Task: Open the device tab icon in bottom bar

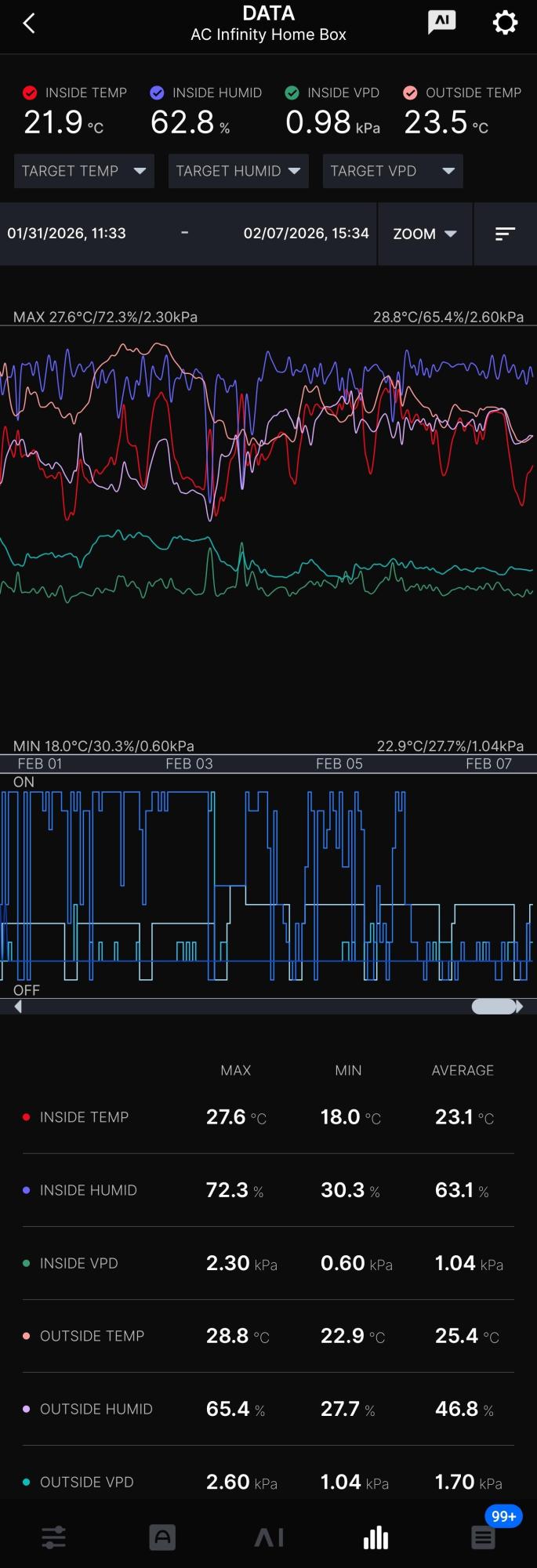Action: pyautogui.click(x=162, y=1537)
